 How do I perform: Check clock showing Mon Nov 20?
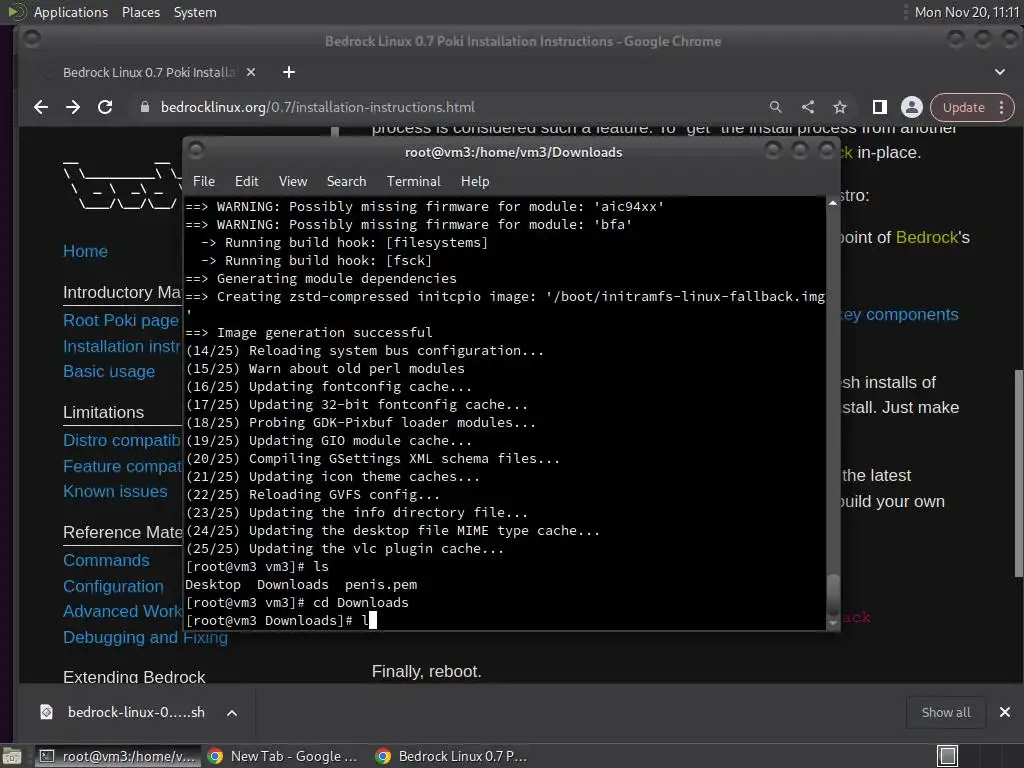pos(967,12)
